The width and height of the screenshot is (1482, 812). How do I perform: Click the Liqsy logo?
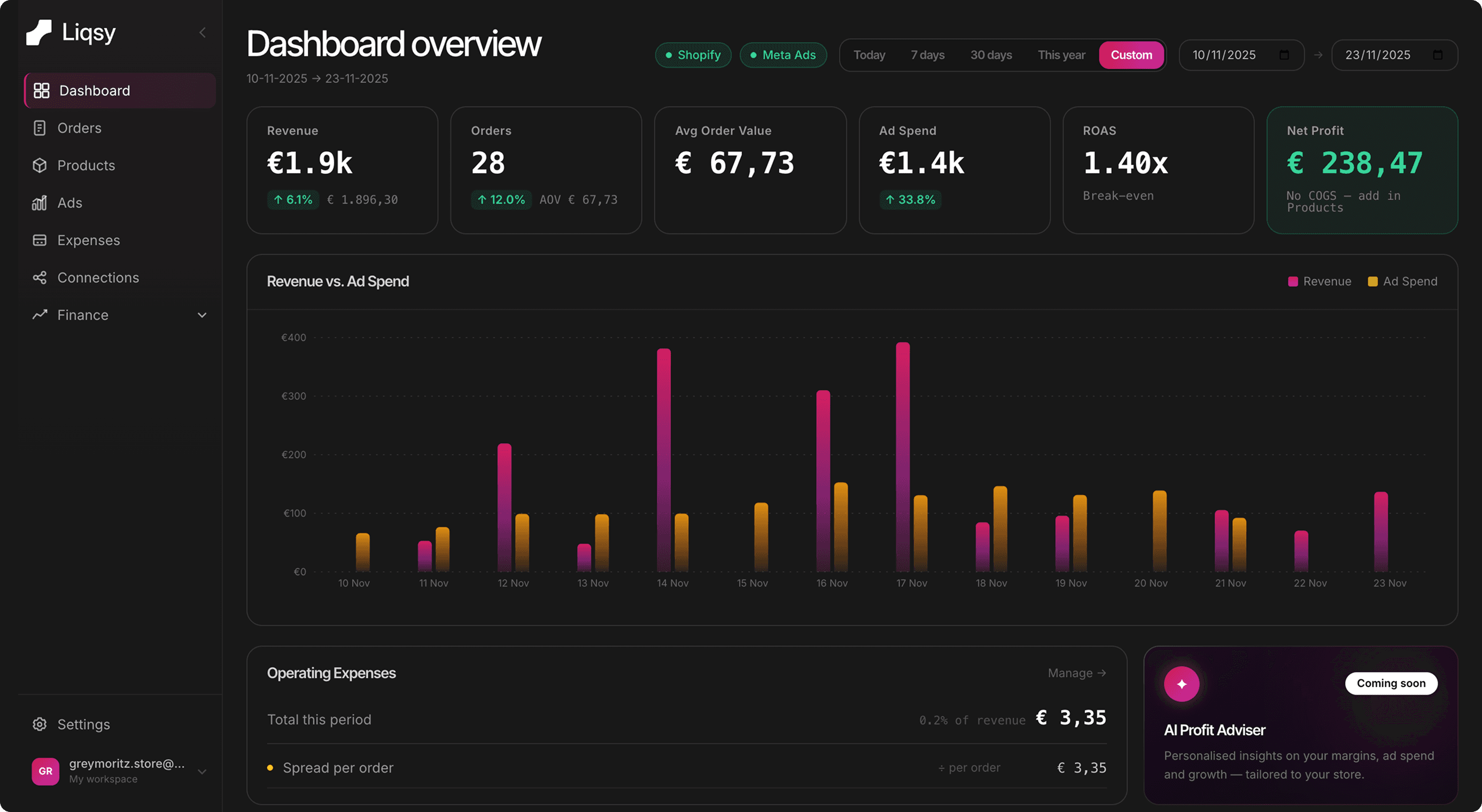tap(70, 32)
